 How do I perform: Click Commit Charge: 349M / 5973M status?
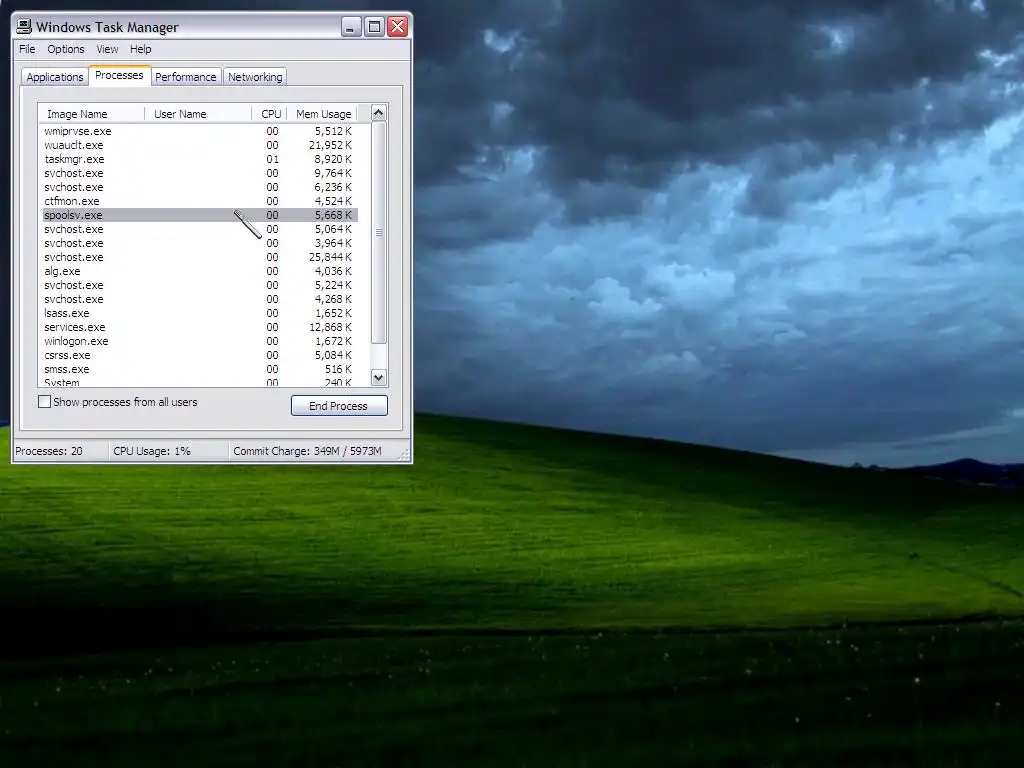coord(307,451)
